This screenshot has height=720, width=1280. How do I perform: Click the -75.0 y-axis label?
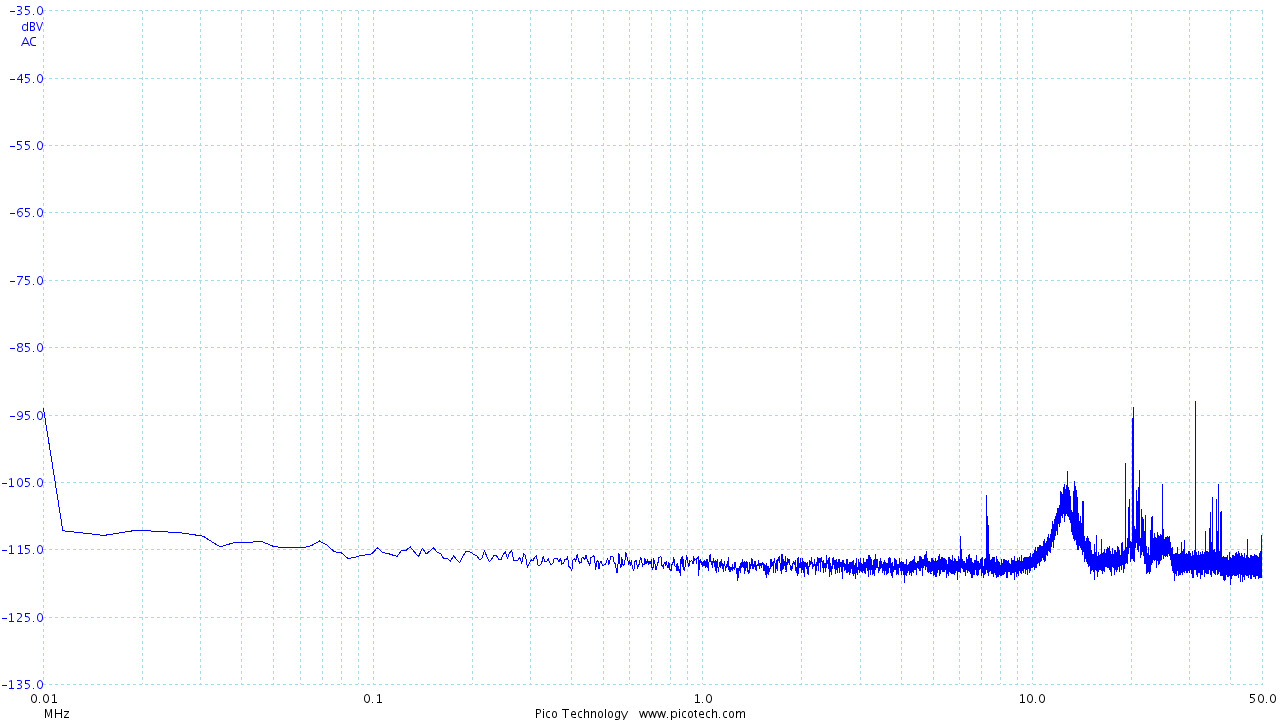28,280
